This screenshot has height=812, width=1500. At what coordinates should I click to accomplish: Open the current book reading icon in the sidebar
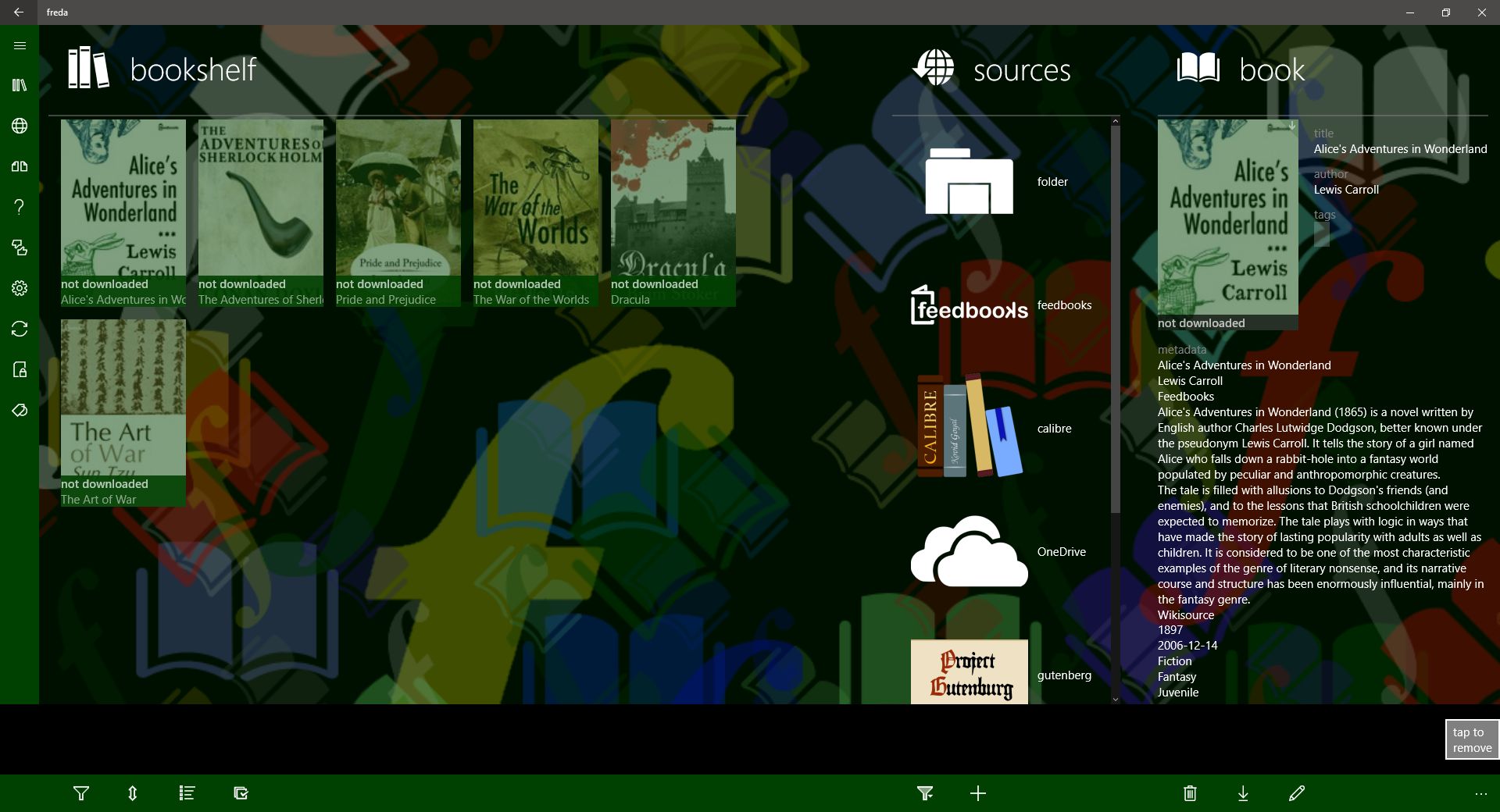pyautogui.click(x=20, y=166)
